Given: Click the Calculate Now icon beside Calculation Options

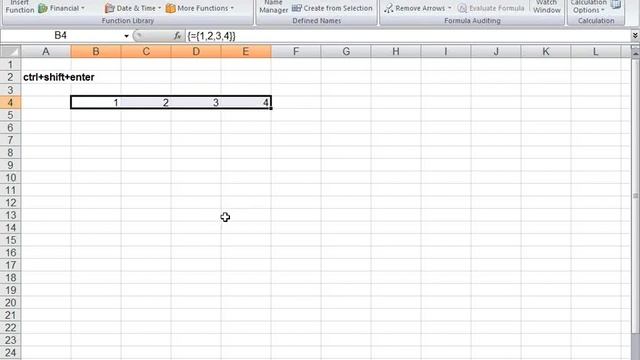Looking at the screenshot, I should (x=616, y=5).
